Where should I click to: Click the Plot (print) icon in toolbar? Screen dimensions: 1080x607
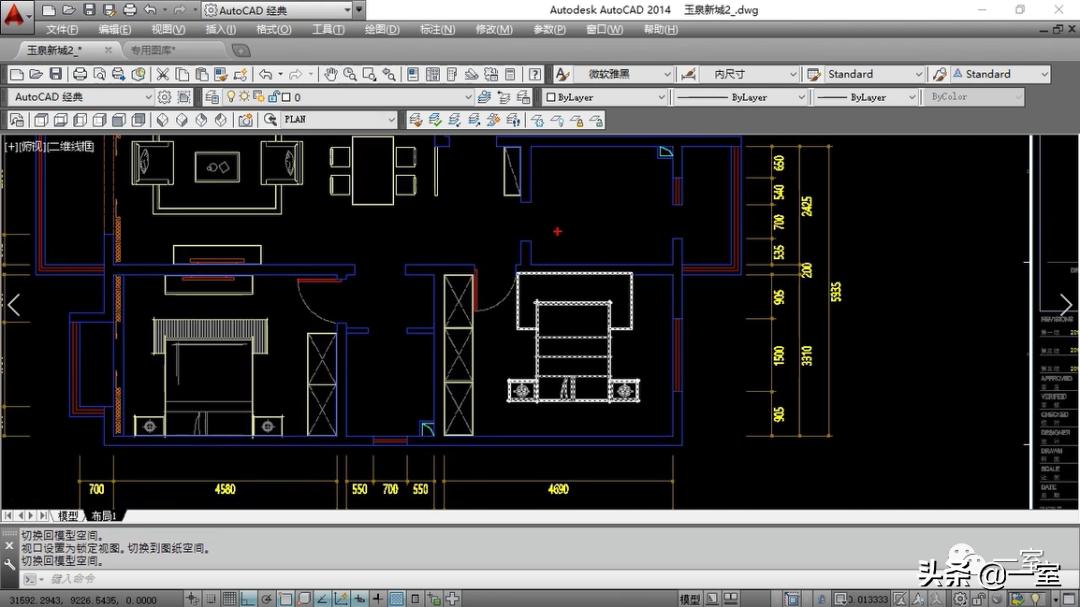(x=79, y=74)
